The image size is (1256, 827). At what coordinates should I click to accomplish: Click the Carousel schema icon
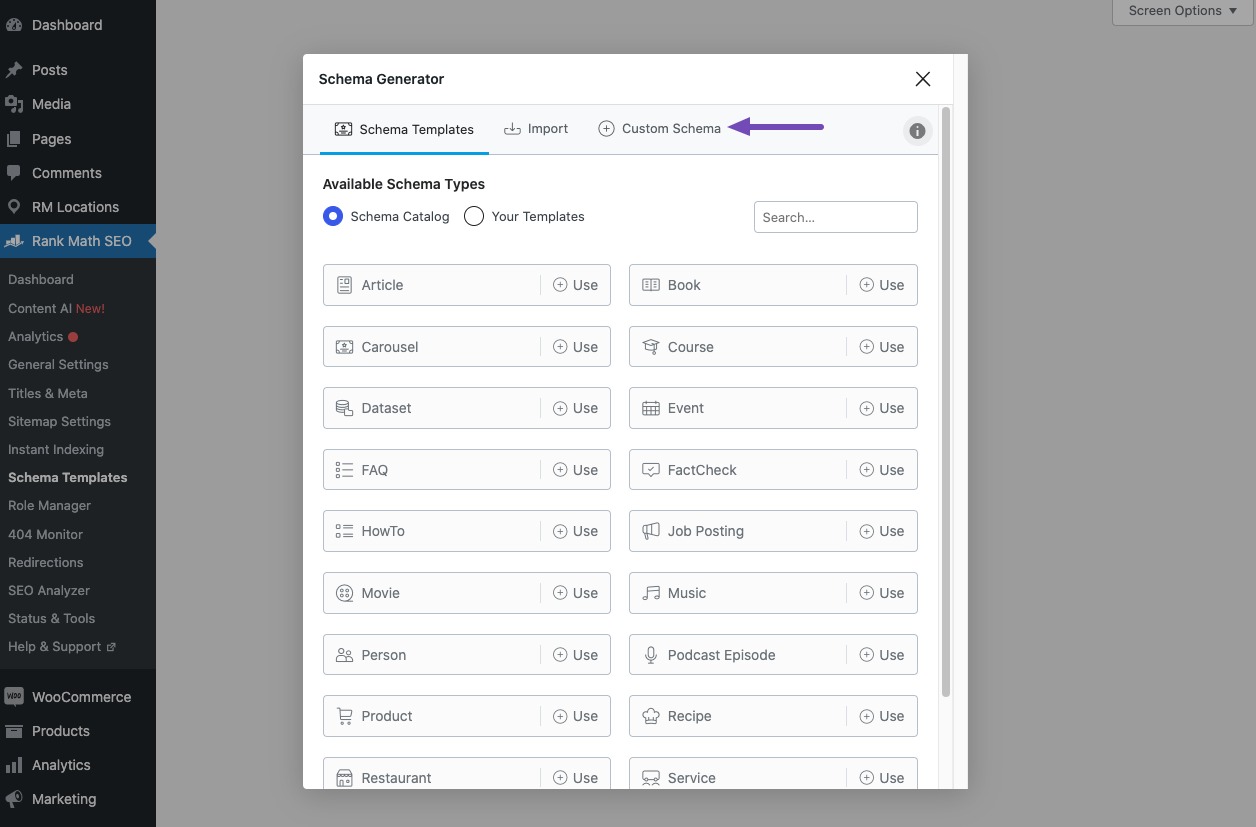tap(344, 347)
